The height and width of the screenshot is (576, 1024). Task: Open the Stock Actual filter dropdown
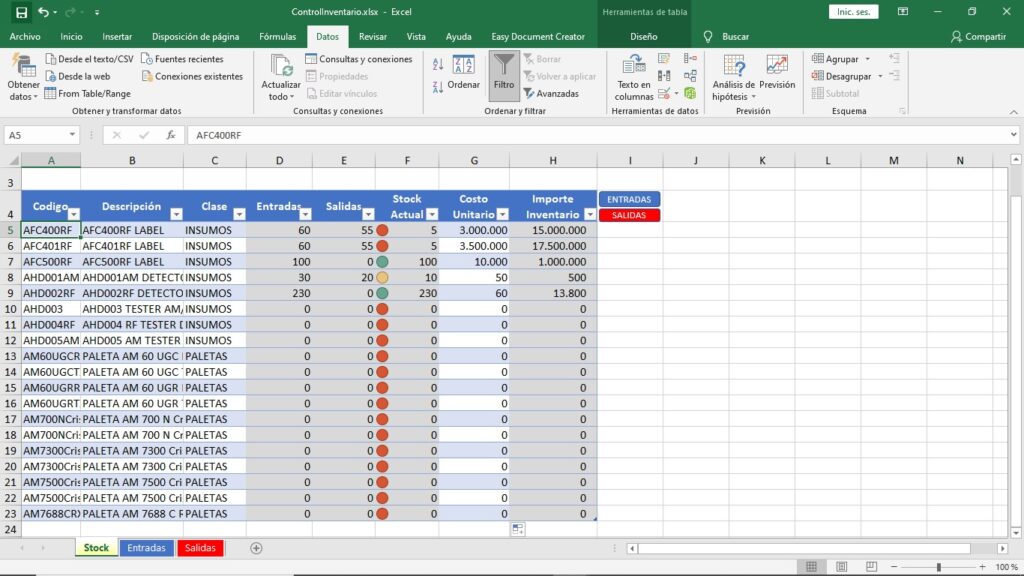tap(432, 214)
